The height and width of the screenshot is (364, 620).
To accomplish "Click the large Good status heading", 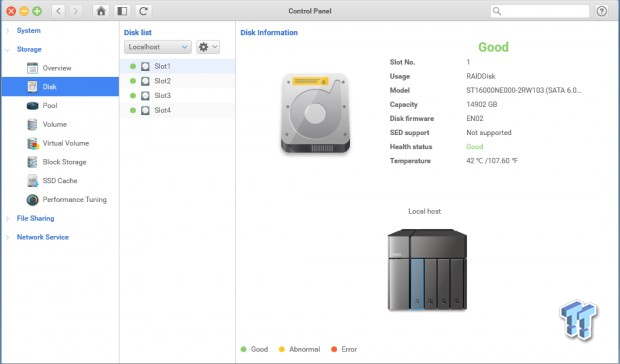I will 493,47.
